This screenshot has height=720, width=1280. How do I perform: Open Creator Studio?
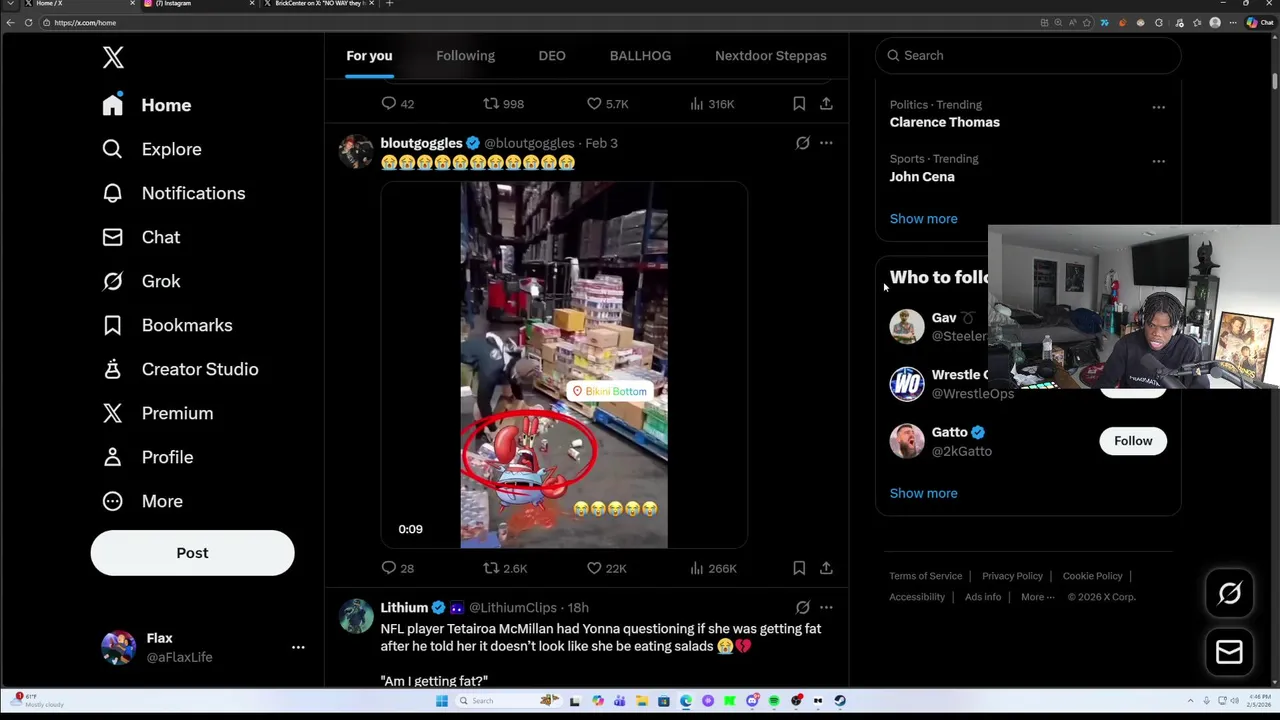click(x=180, y=369)
